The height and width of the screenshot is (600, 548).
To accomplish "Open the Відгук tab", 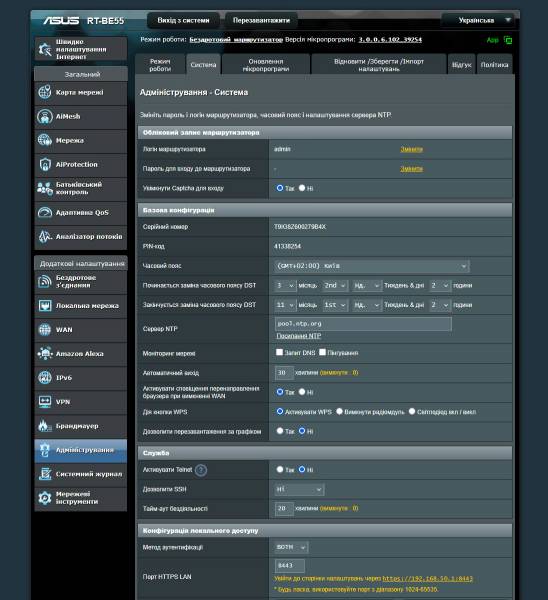I will 462,65.
